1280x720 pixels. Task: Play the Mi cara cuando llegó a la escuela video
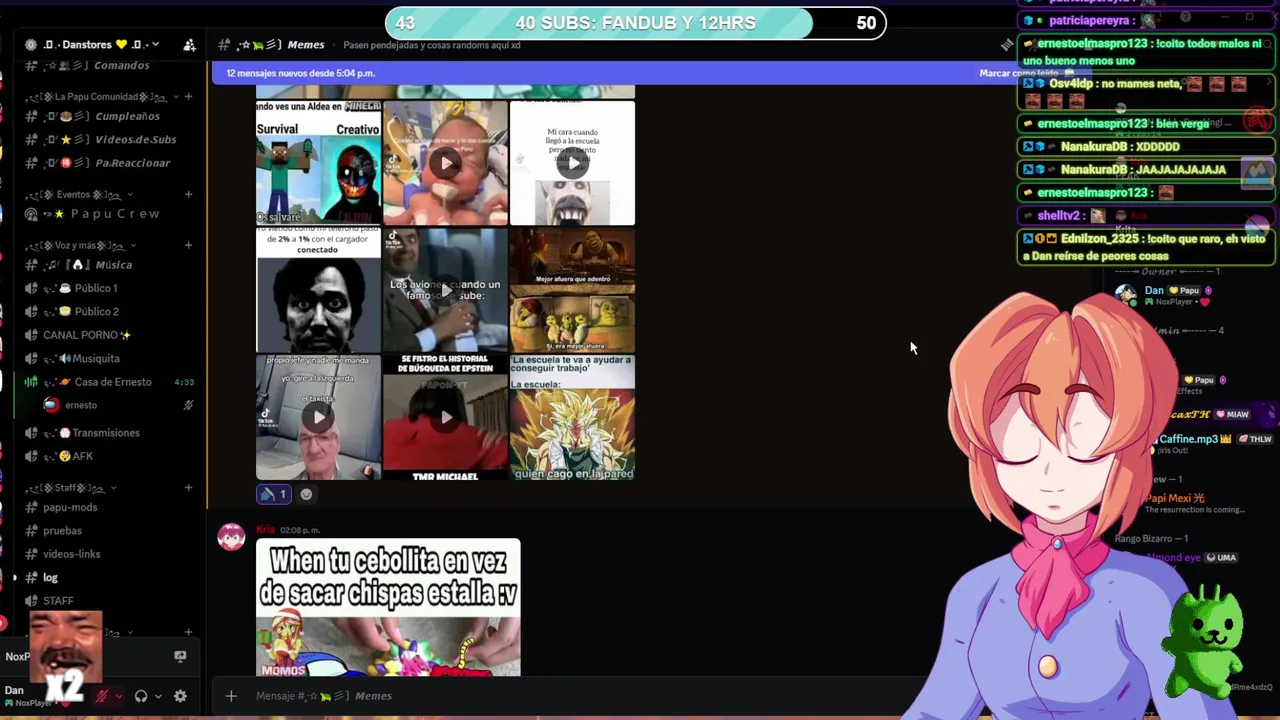click(572, 162)
